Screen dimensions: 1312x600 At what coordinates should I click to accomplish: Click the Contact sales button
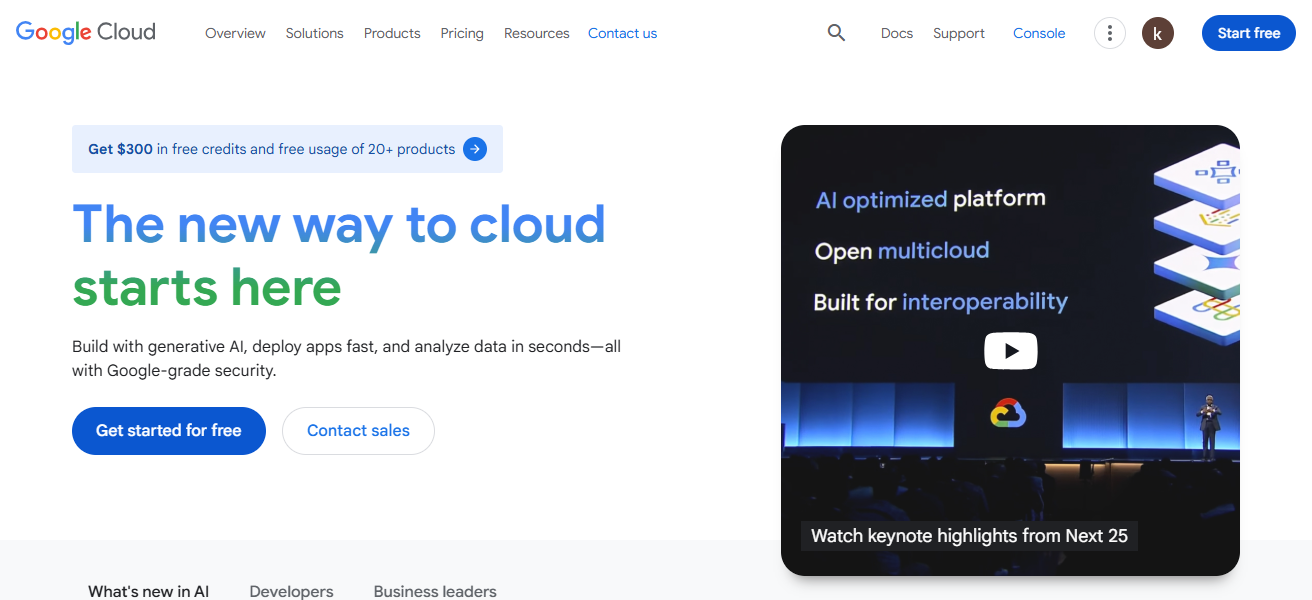coord(358,430)
